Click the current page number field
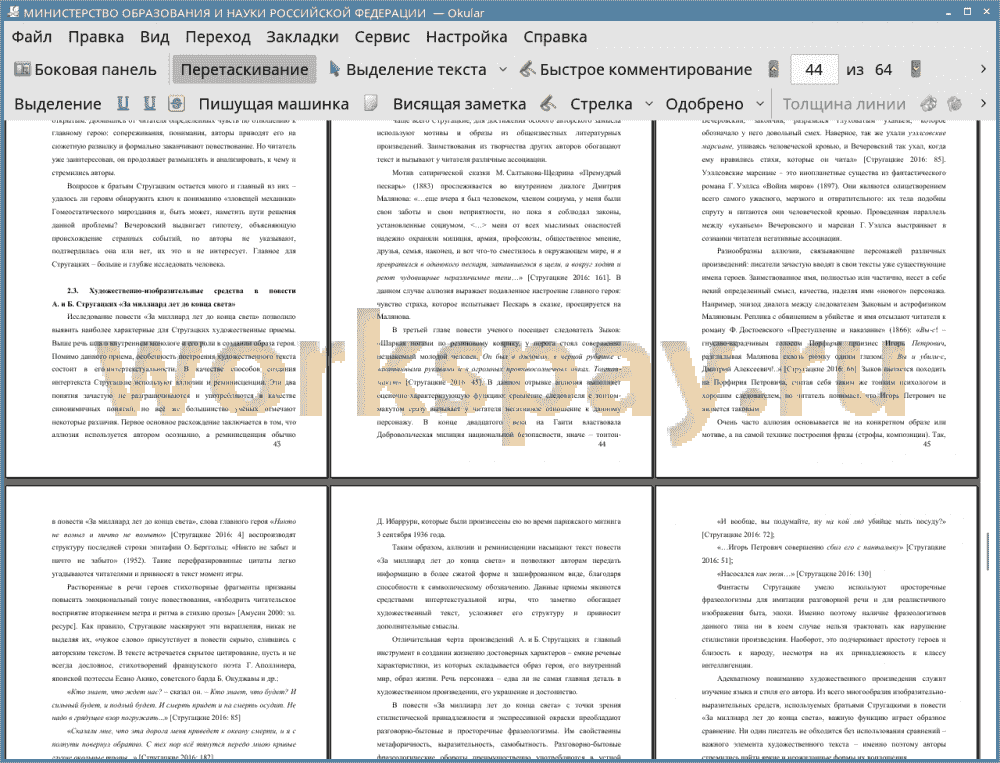The image size is (1000, 763). pos(814,70)
